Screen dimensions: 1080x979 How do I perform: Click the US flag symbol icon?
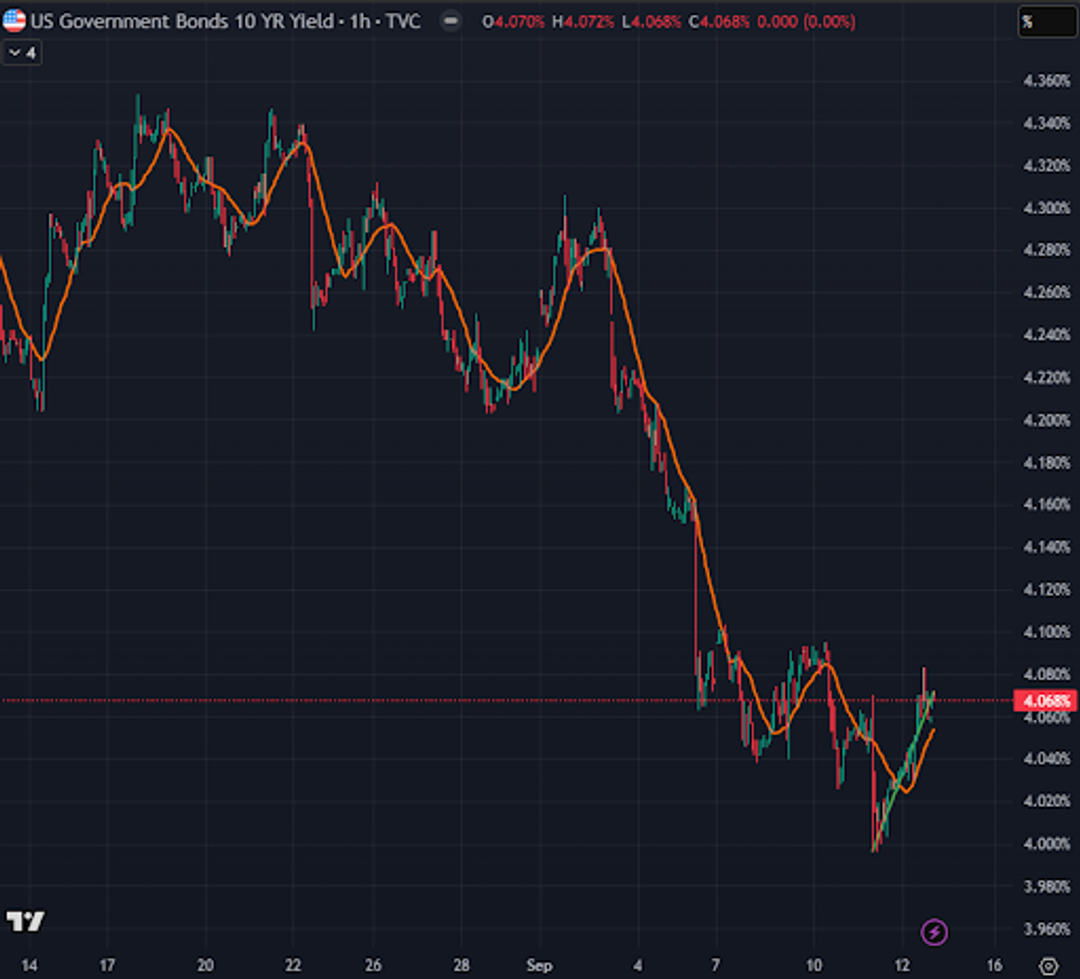14,21
